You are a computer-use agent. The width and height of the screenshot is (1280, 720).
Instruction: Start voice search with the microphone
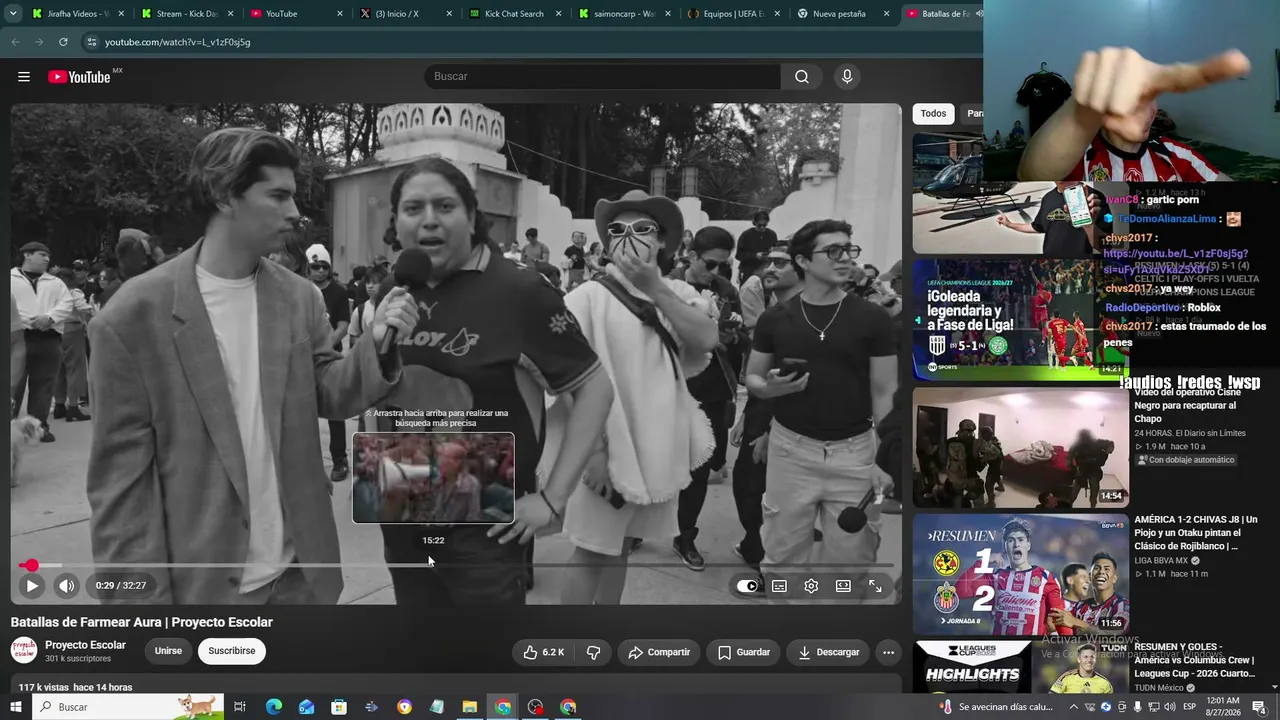pyautogui.click(x=847, y=77)
